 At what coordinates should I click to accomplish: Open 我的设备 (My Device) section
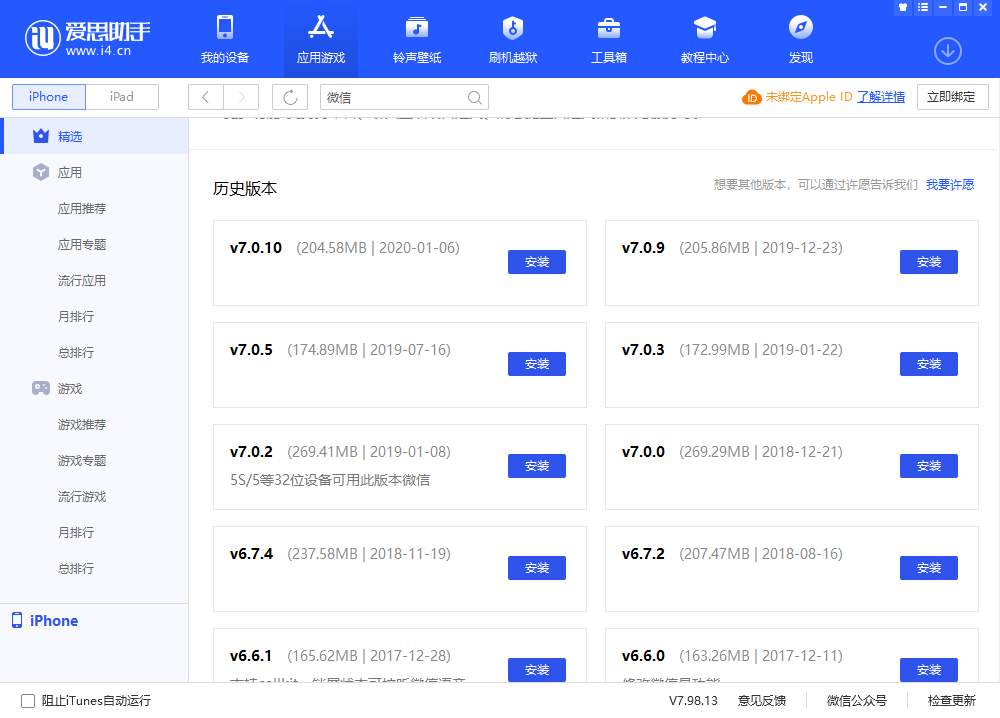tap(224, 40)
